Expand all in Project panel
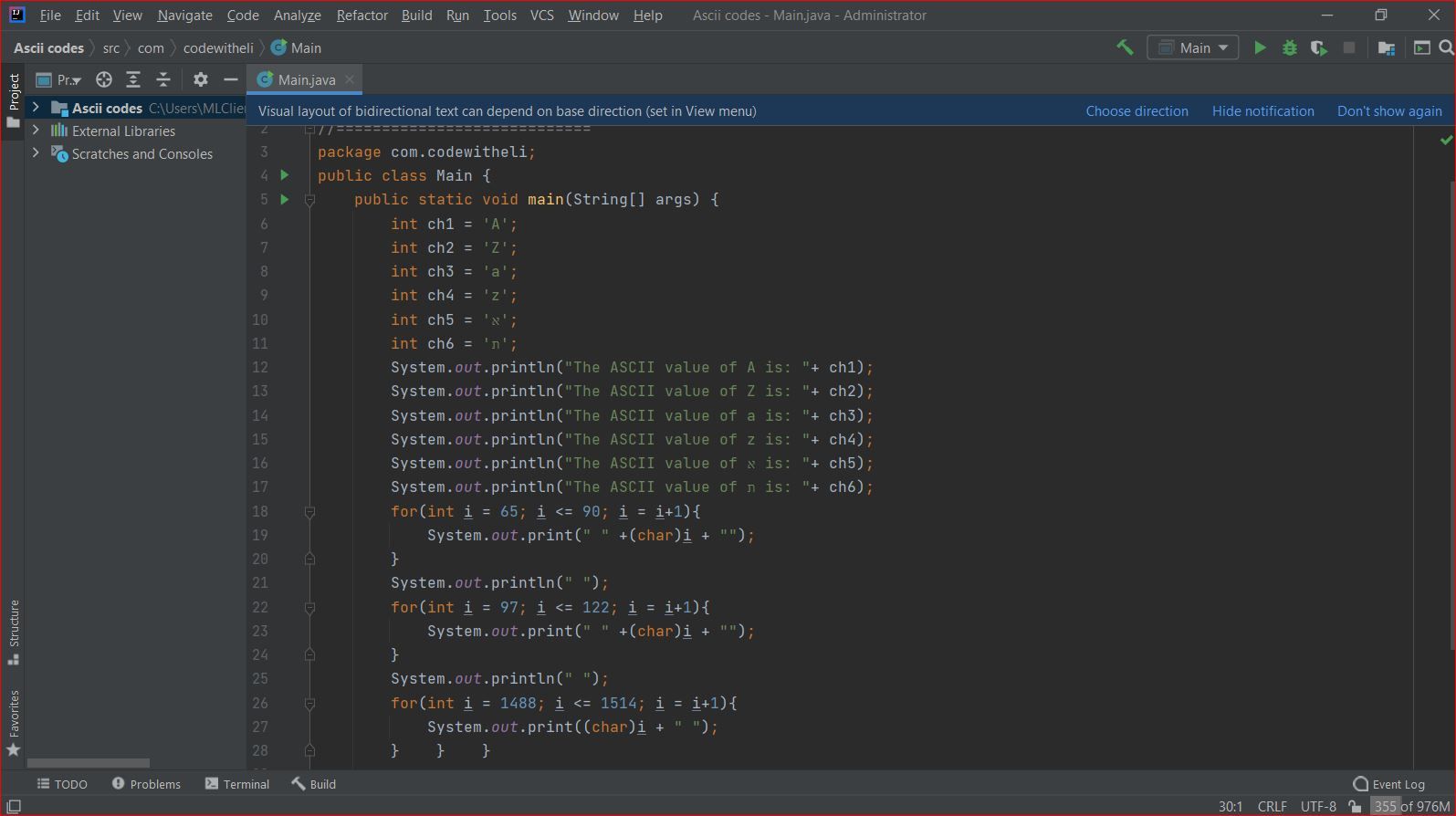This screenshot has height=816, width=1456. (133, 79)
